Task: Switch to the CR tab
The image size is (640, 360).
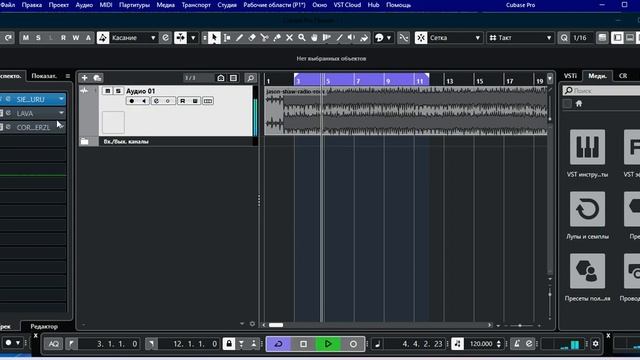Action: [623, 76]
